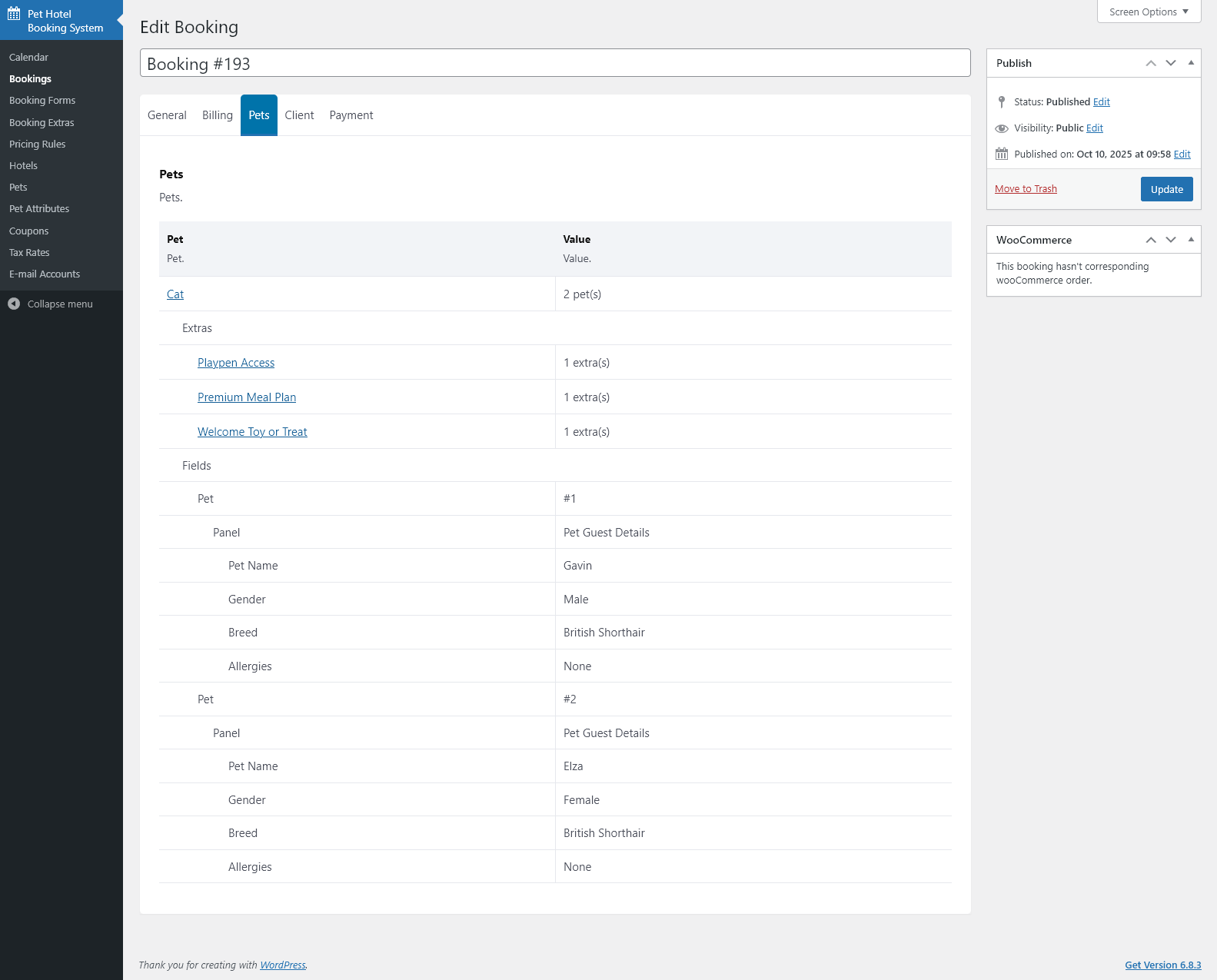Edit the Visibility setting

pos(1095,128)
